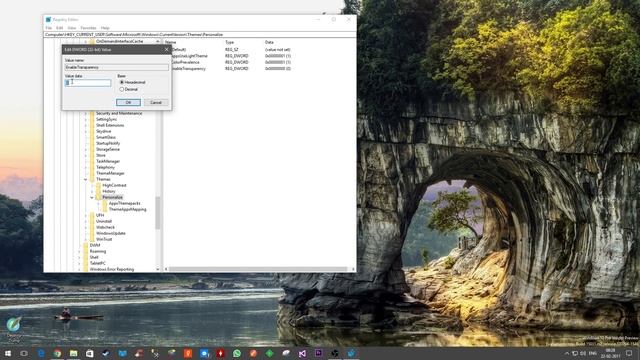The image size is (640, 360).
Task: Open WhatsApp from the taskbar
Action: click(x=237, y=353)
